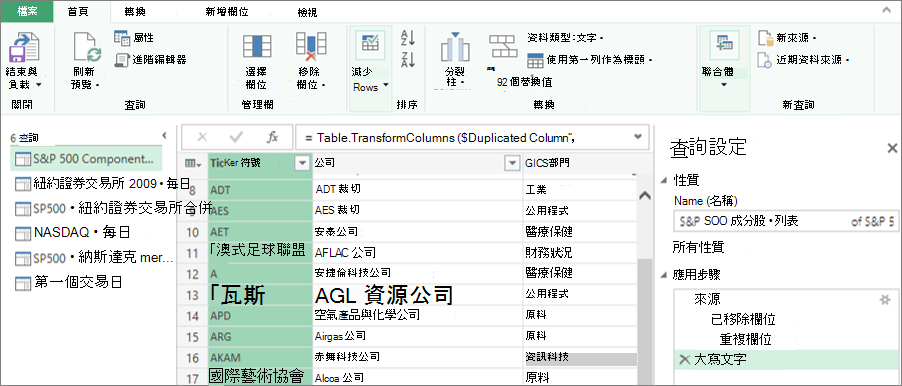Open the 減少 Rows dropdown arrow
902x386 pixels.
click(x=385, y=85)
